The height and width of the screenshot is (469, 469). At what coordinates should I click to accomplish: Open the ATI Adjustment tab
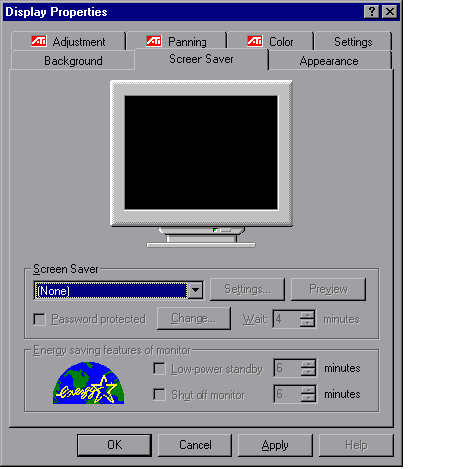pyautogui.click(x=68, y=41)
